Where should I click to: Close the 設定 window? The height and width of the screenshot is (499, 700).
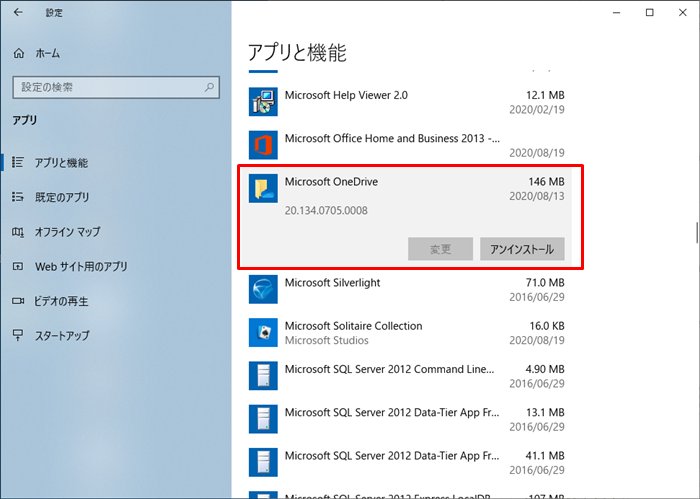point(683,12)
